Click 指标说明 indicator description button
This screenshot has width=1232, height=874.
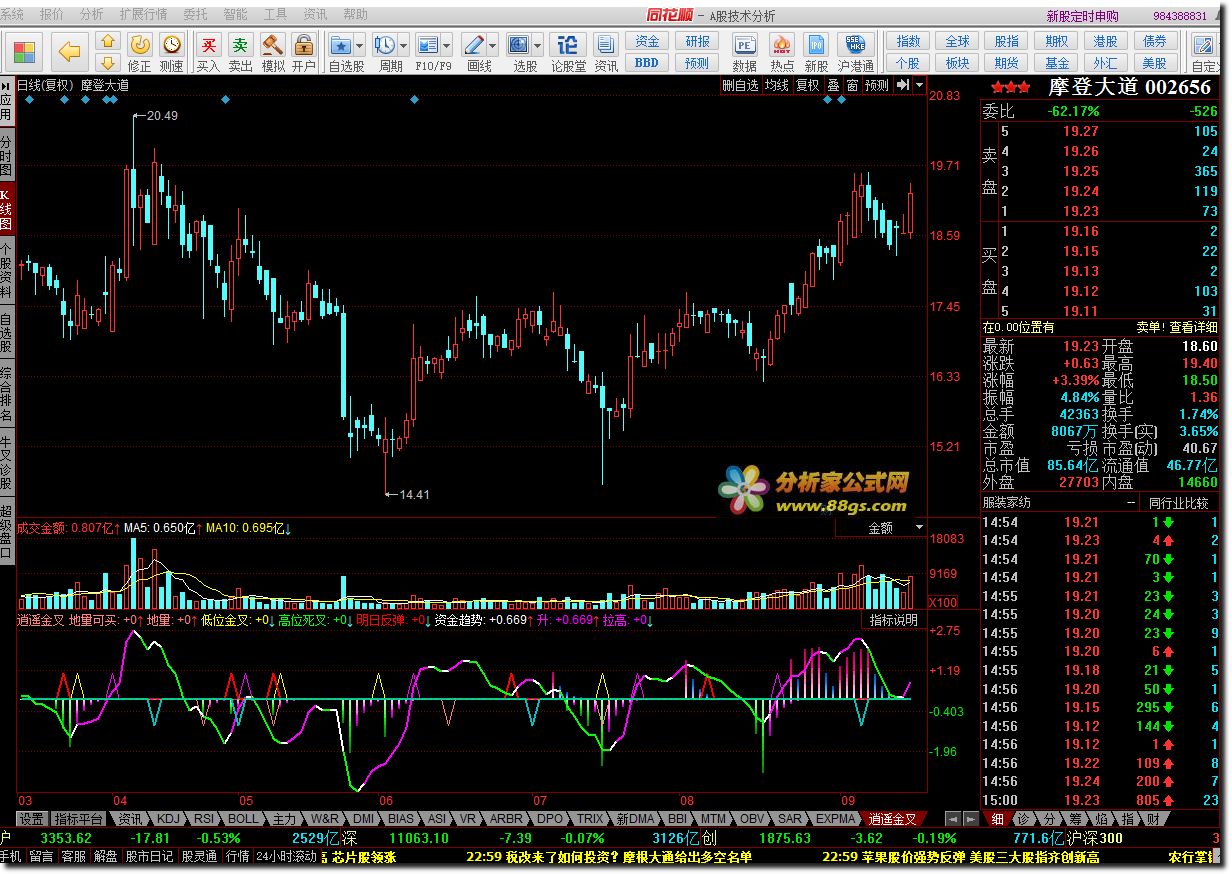tap(893, 620)
